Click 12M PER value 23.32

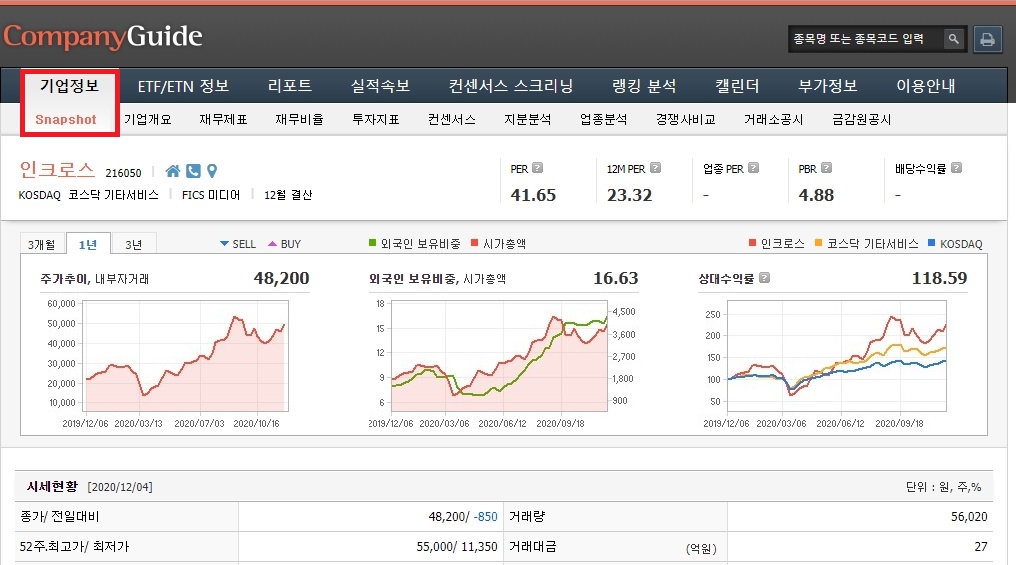click(x=630, y=195)
